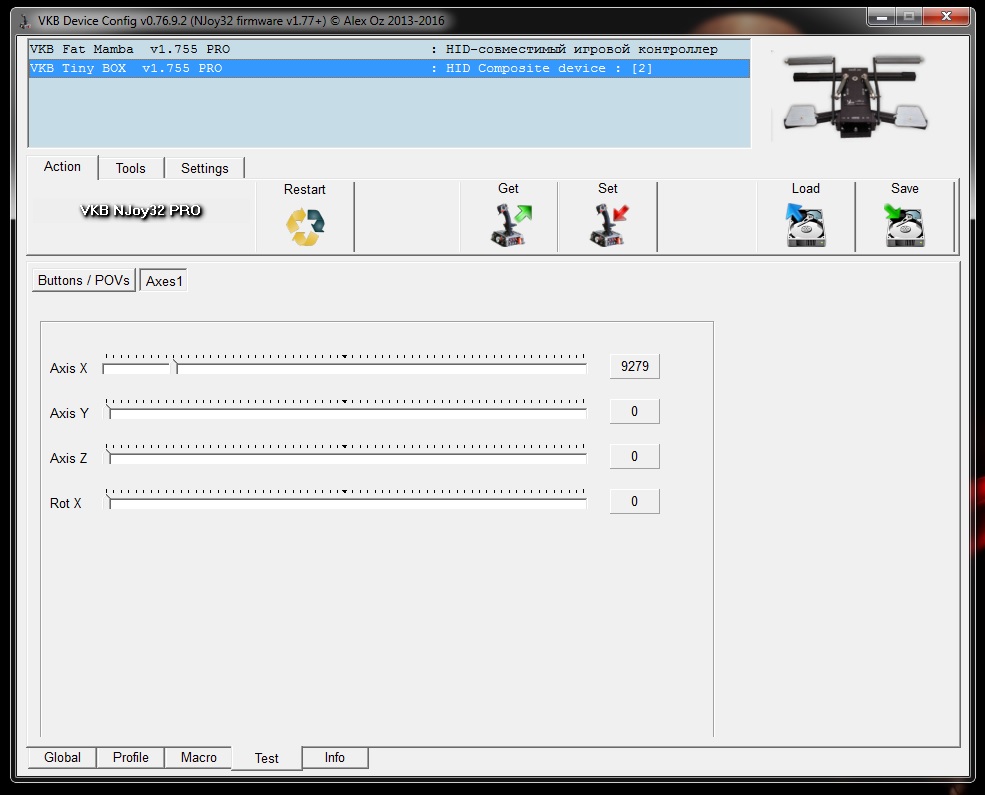Screen dimensions: 985x795
Task: Open the Buttons / POVs sub-tab
Action: [x=84, y=281]
